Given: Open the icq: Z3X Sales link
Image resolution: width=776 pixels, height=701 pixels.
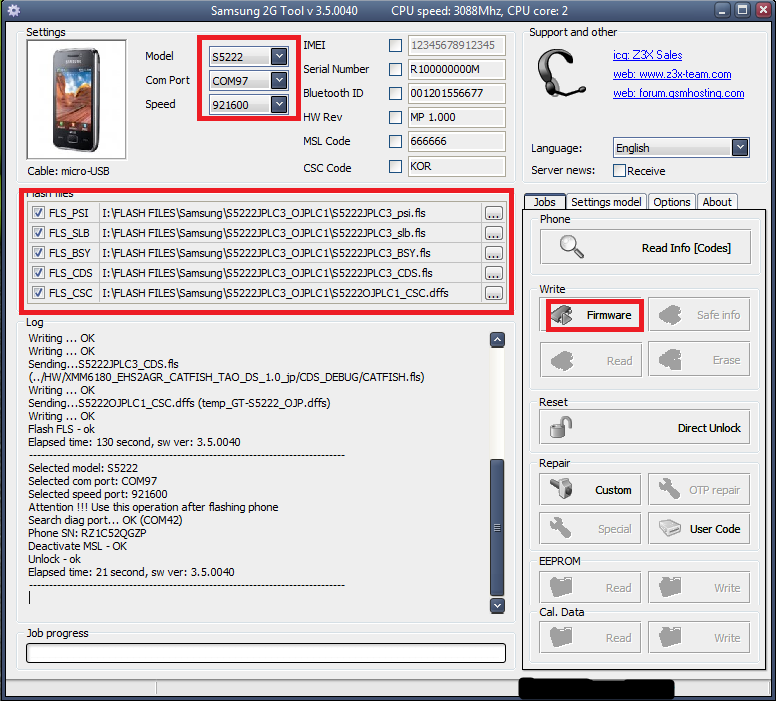Looking at the screenshot, I should pos(647,55).
